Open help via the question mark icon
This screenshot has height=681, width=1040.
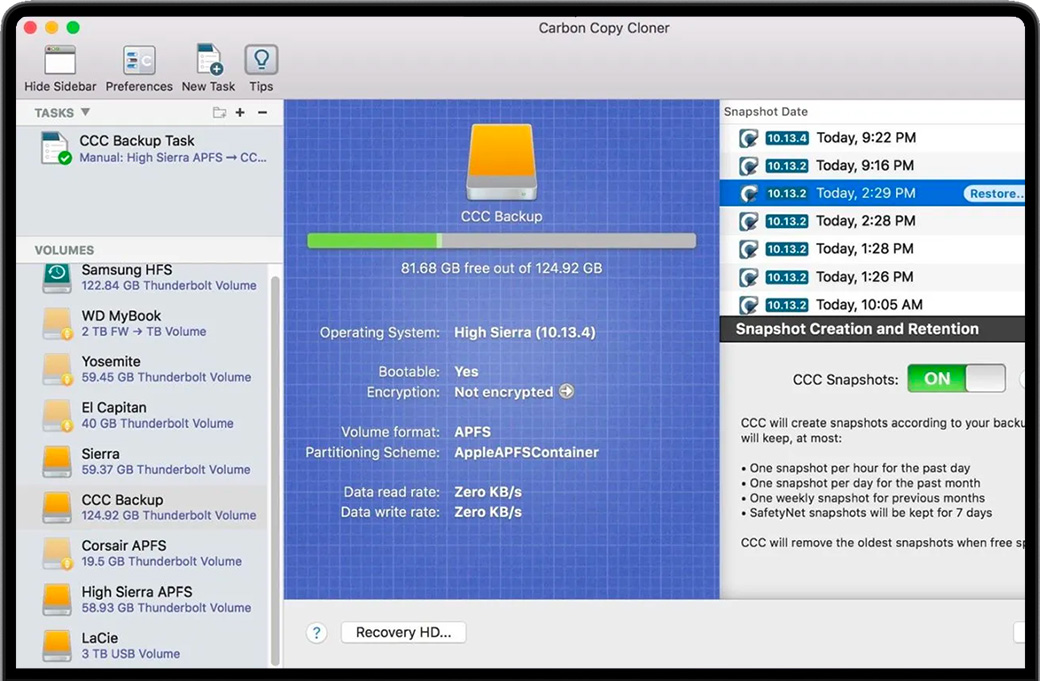tap(316, 632)
